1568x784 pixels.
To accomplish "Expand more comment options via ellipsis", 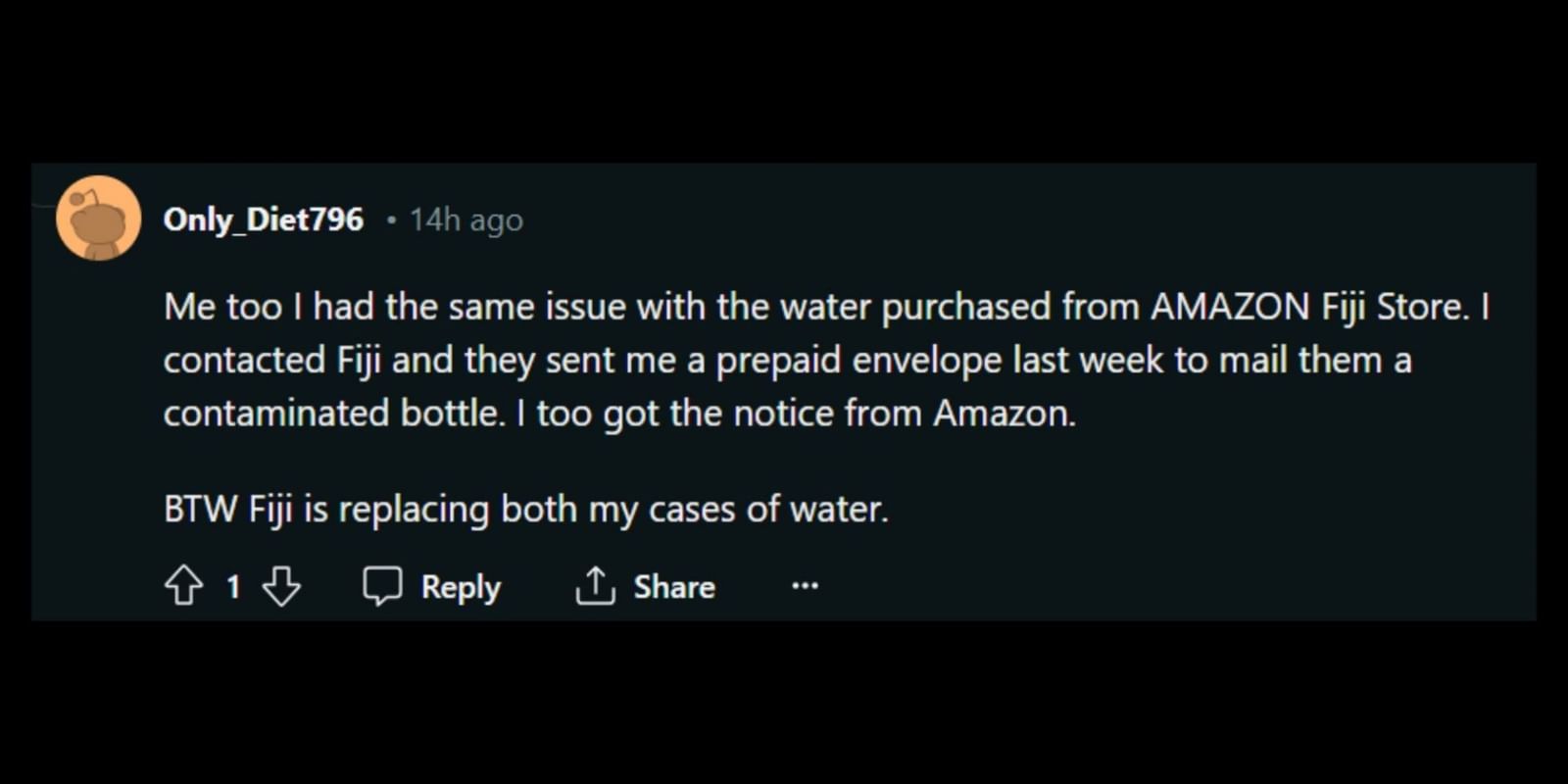I will (804, 585).
